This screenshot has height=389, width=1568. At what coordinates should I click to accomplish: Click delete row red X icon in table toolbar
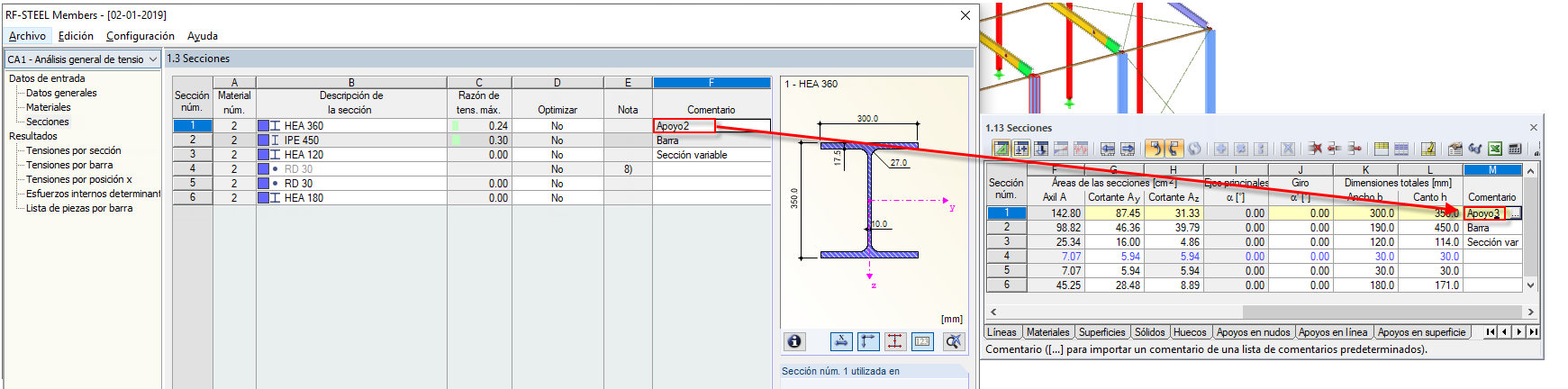click(x=1316, y=149)
